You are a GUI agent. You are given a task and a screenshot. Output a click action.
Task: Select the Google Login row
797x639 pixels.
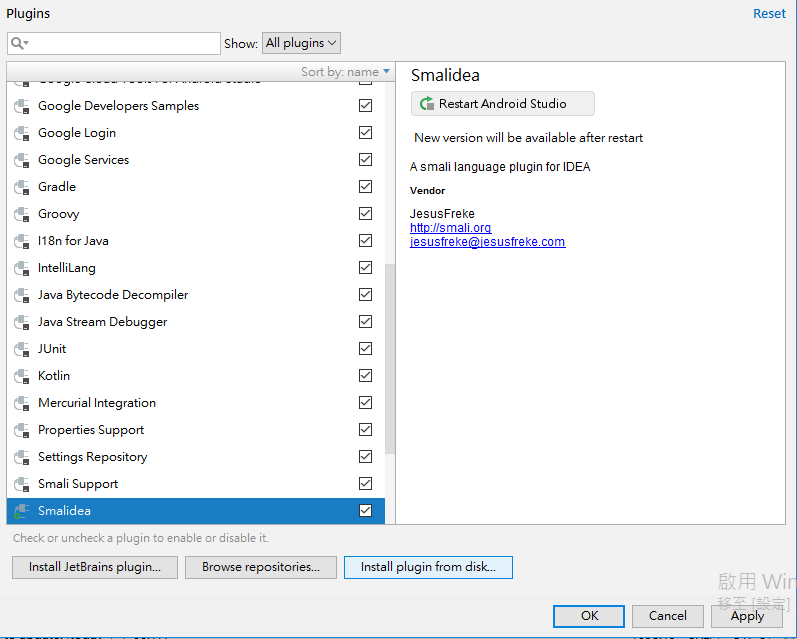pos(196,133)
